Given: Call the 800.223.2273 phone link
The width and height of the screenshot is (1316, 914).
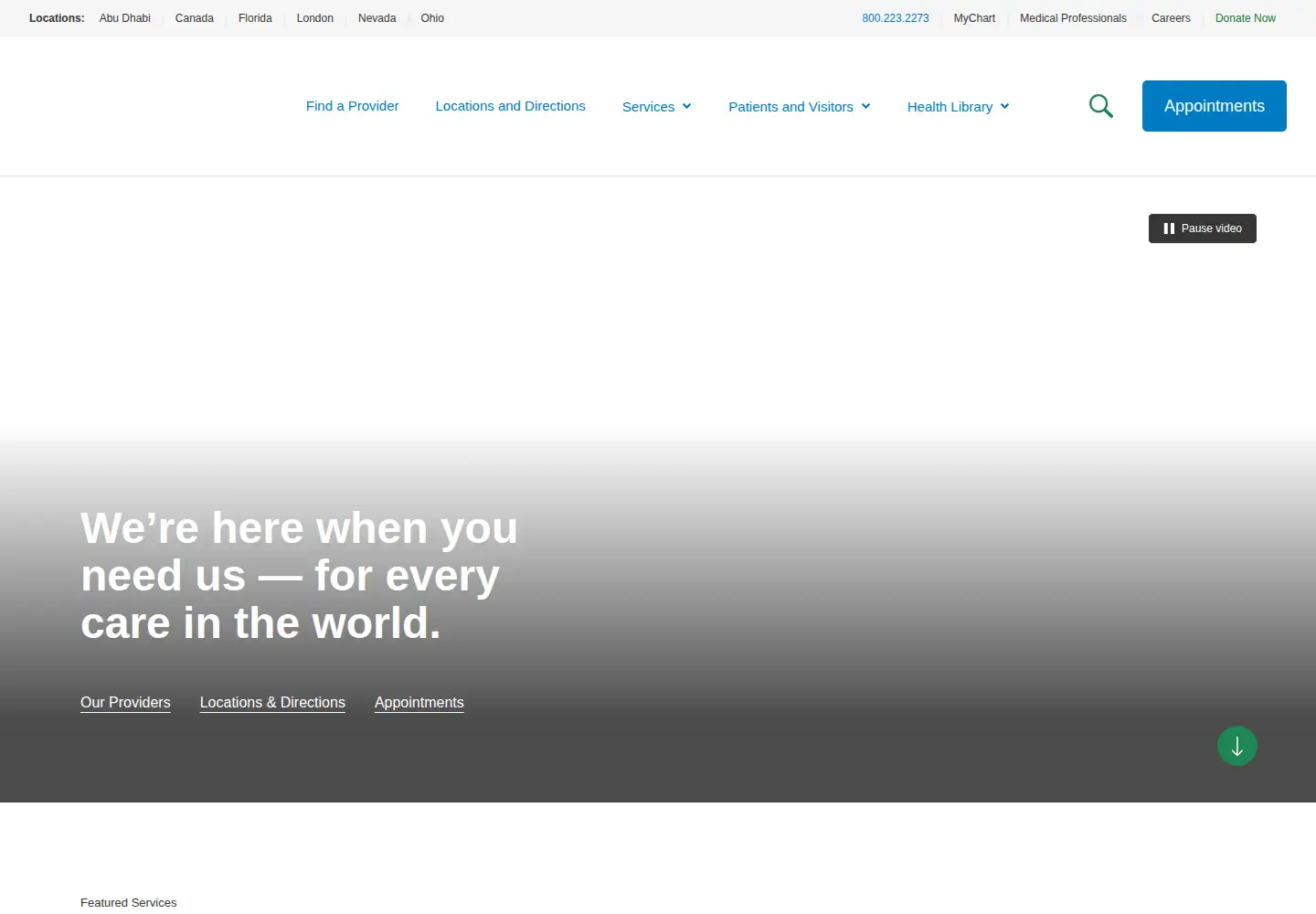Looking at the screenshot, I should pos(896,18).
